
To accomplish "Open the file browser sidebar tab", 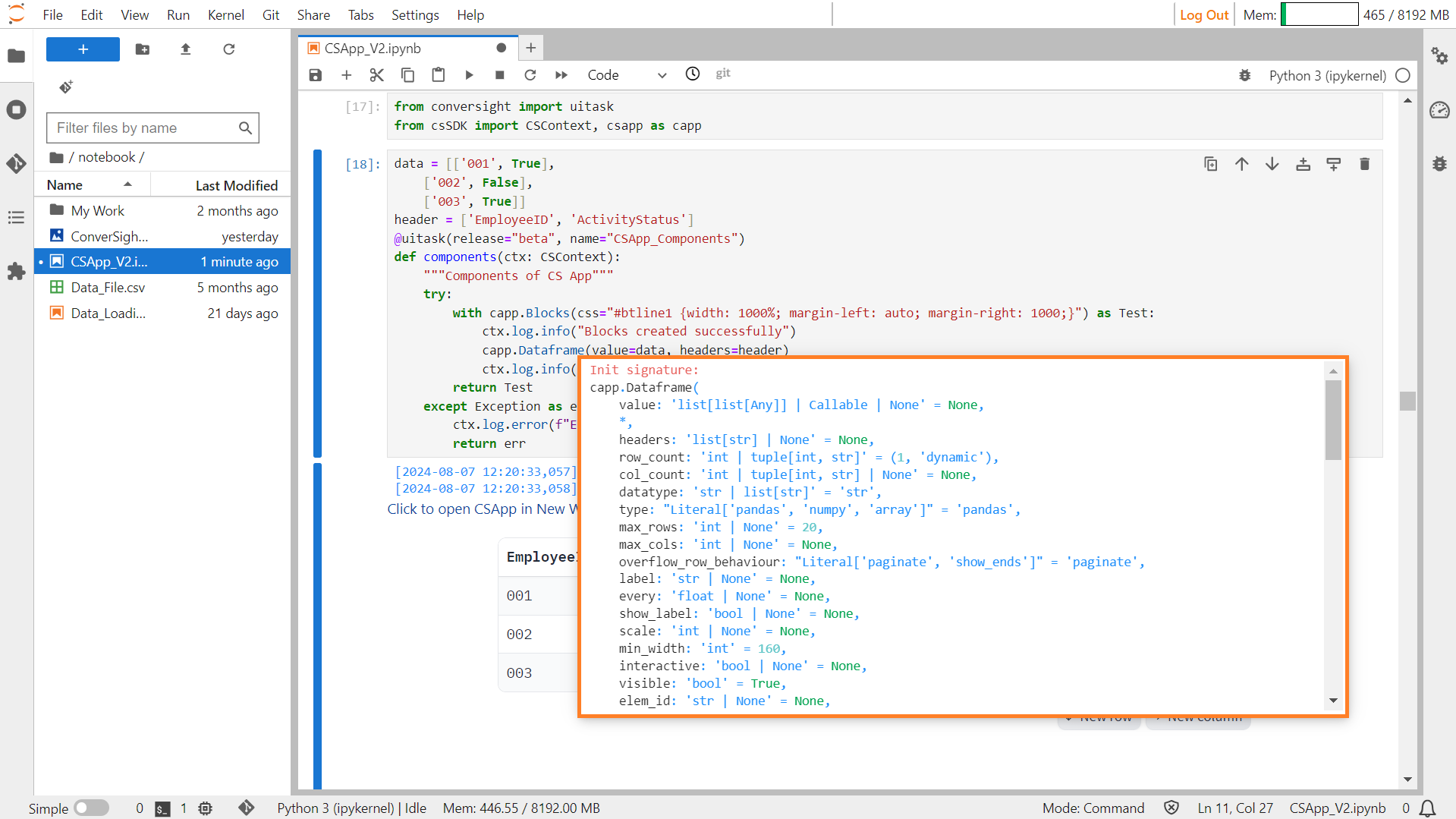I will click(x=17, y=55).
